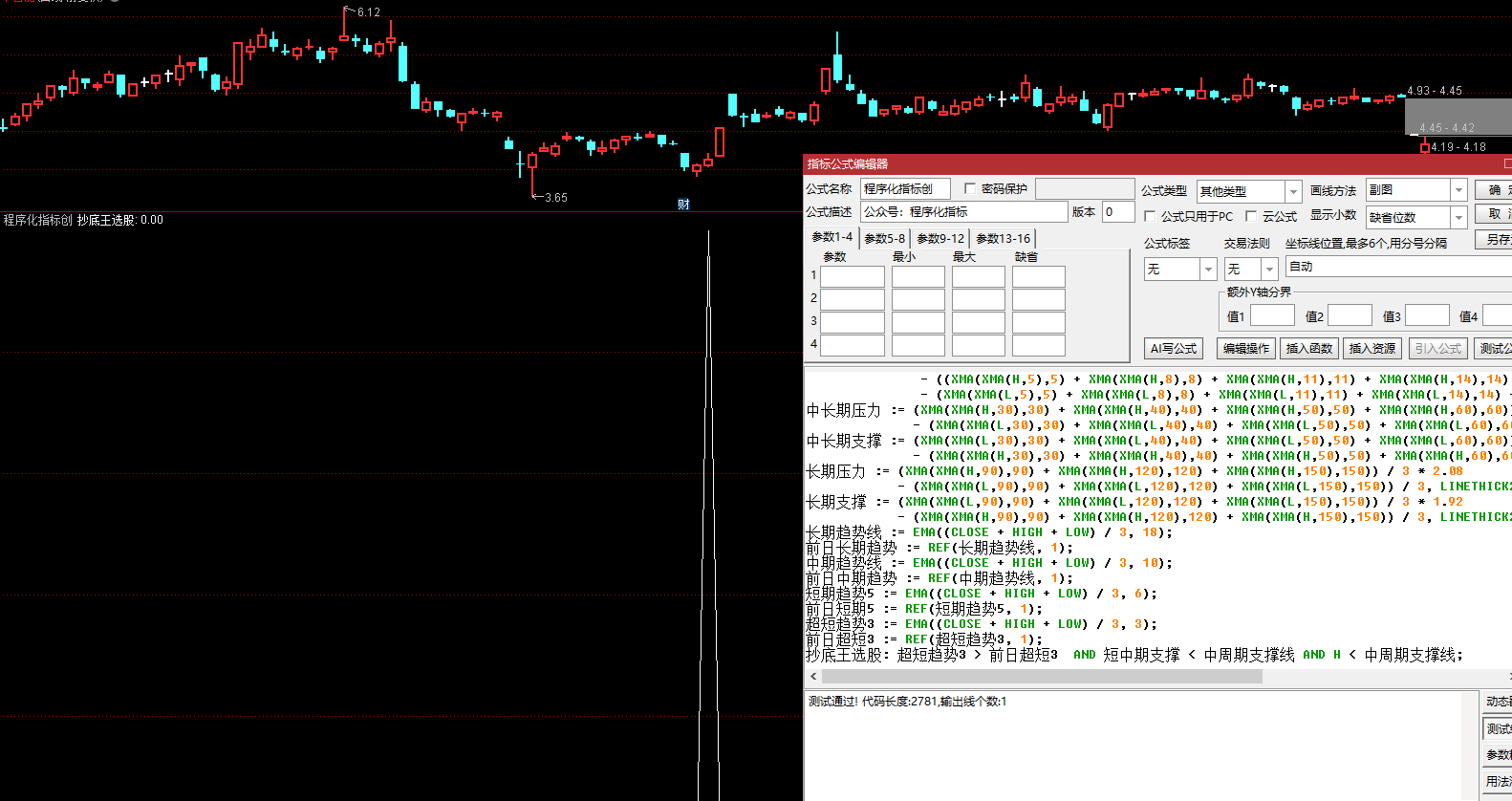Image resolution: width=1512 pixels, height=801 pixels.
Task: Open the 显示小数 dropdown showing 缺省位数
Action: click(1458, 218)
